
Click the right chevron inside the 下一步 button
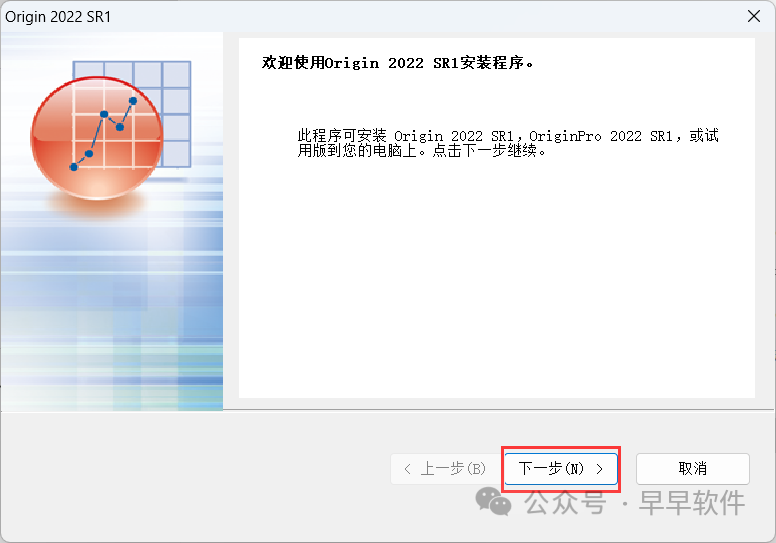599,469
